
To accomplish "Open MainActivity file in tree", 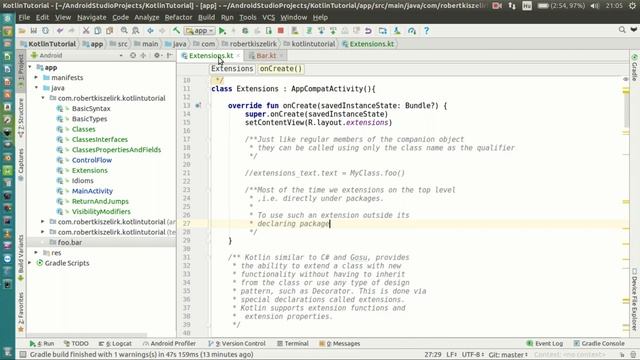I will coord(92,191).
